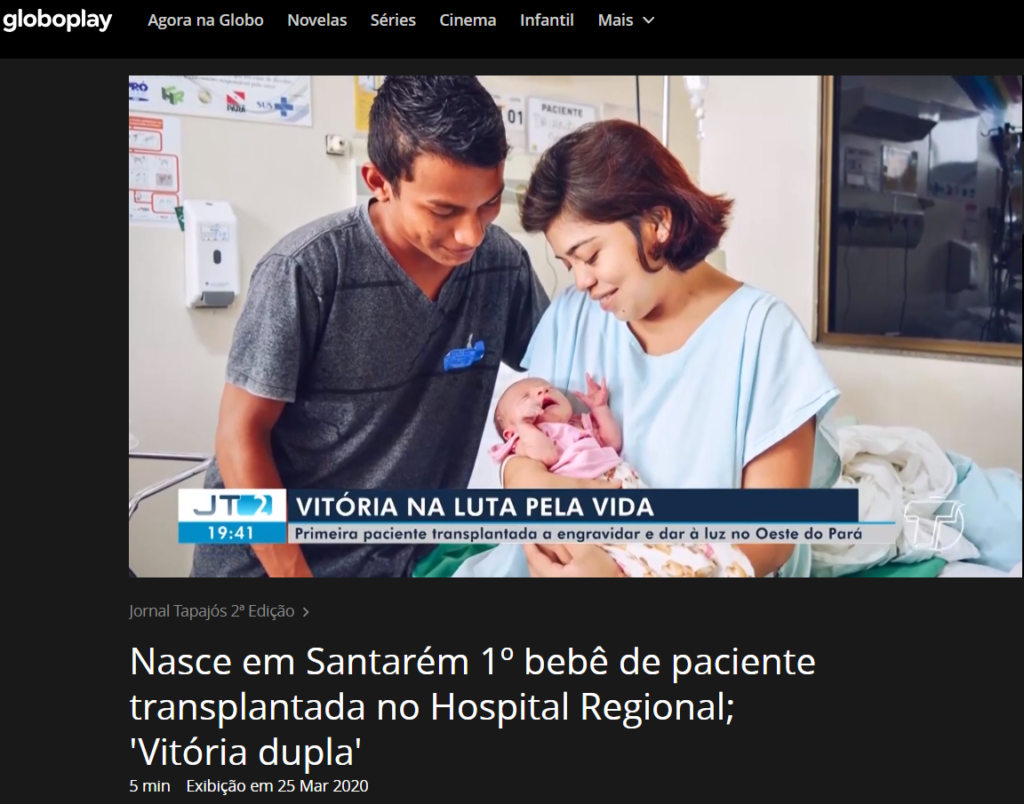This screenshot has width=1024, height=804.
Task: Click the JT2 program logo on the video
Action: (232, 506)
